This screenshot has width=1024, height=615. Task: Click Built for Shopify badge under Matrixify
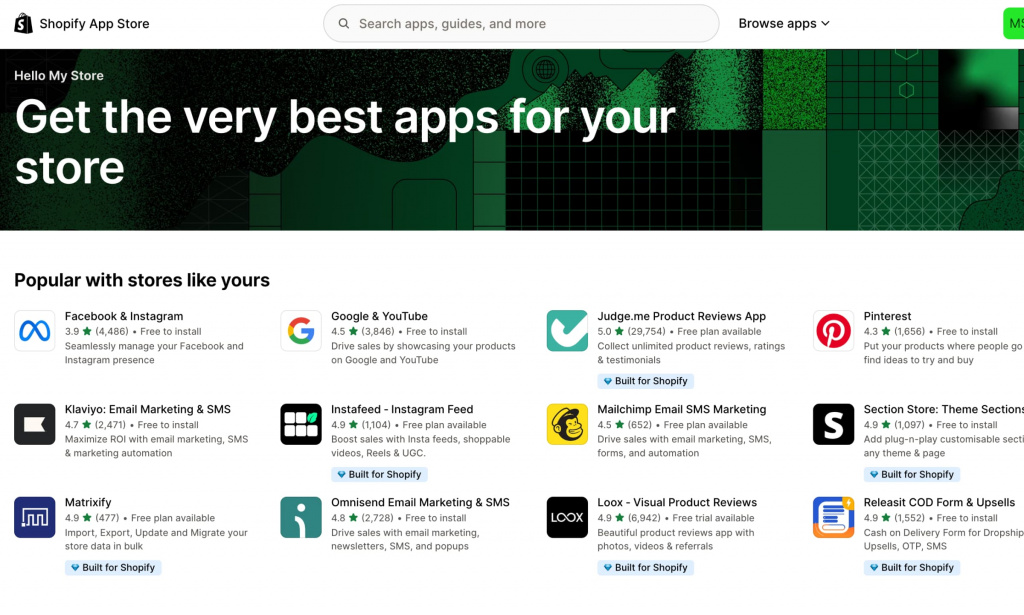click(112, 568)
